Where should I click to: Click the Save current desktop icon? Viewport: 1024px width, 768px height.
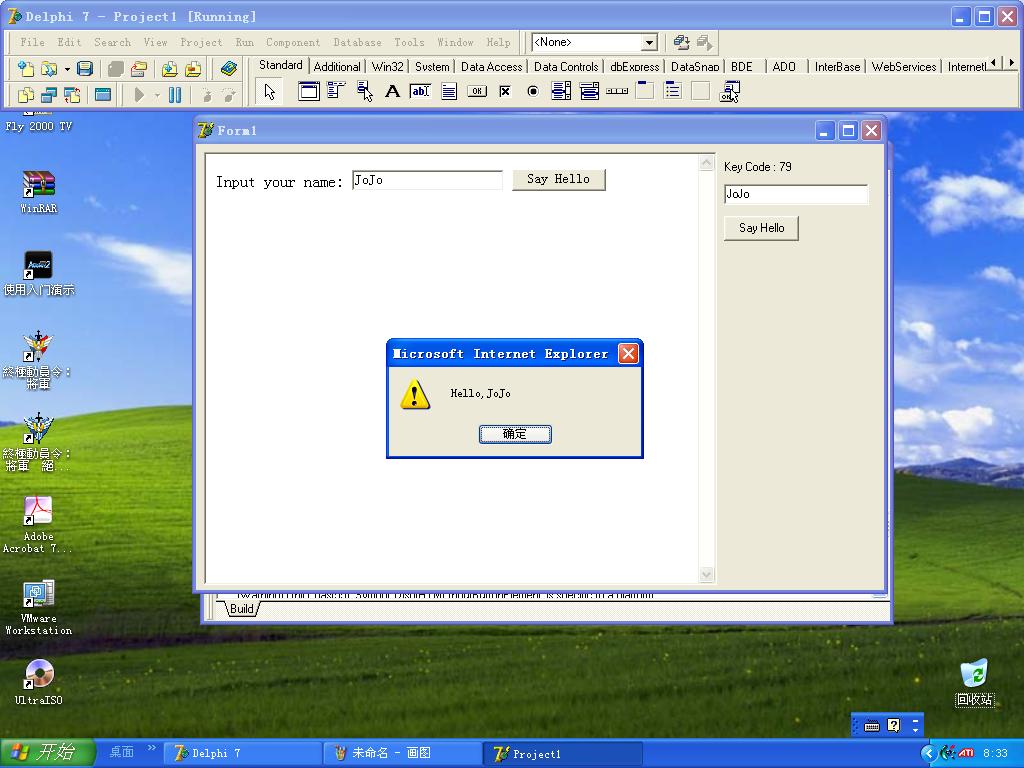682,42
